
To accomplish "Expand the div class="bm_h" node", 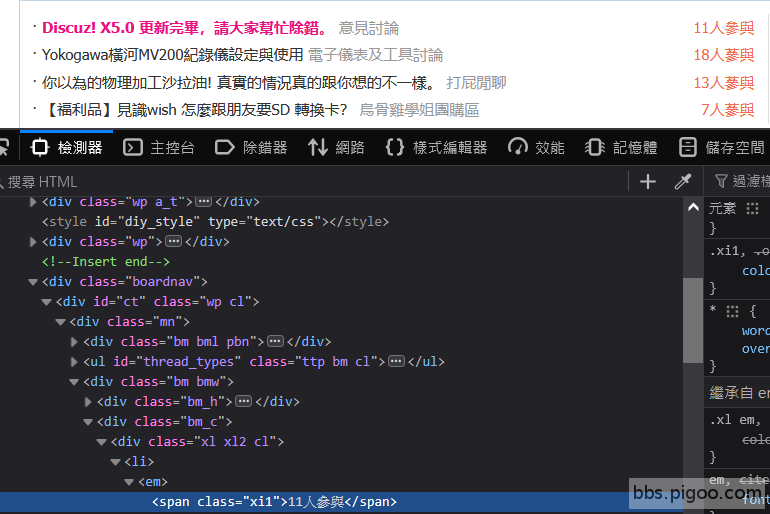I will (88, 402).
